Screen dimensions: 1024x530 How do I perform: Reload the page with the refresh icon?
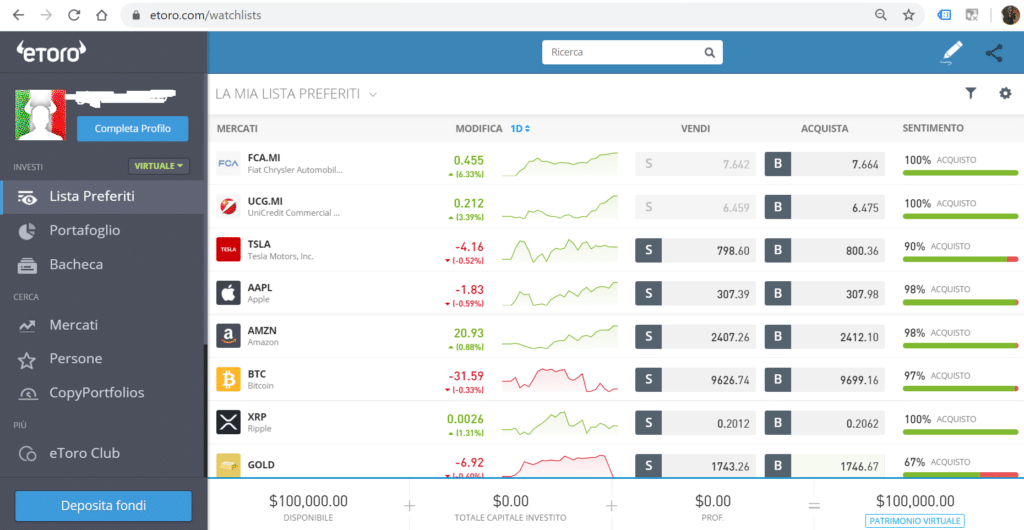pyautogui.click(x=74, y=15)
